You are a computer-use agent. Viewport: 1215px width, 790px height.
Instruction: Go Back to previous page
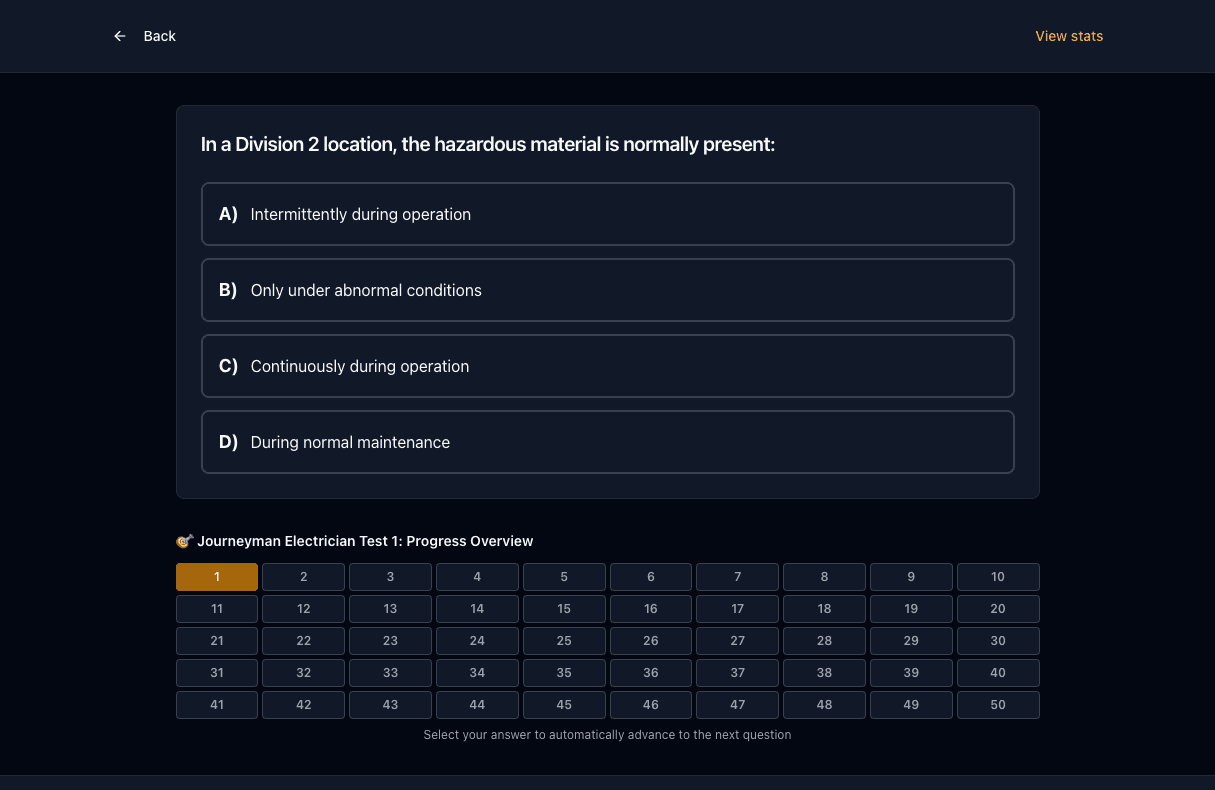(x=145, y=36)
